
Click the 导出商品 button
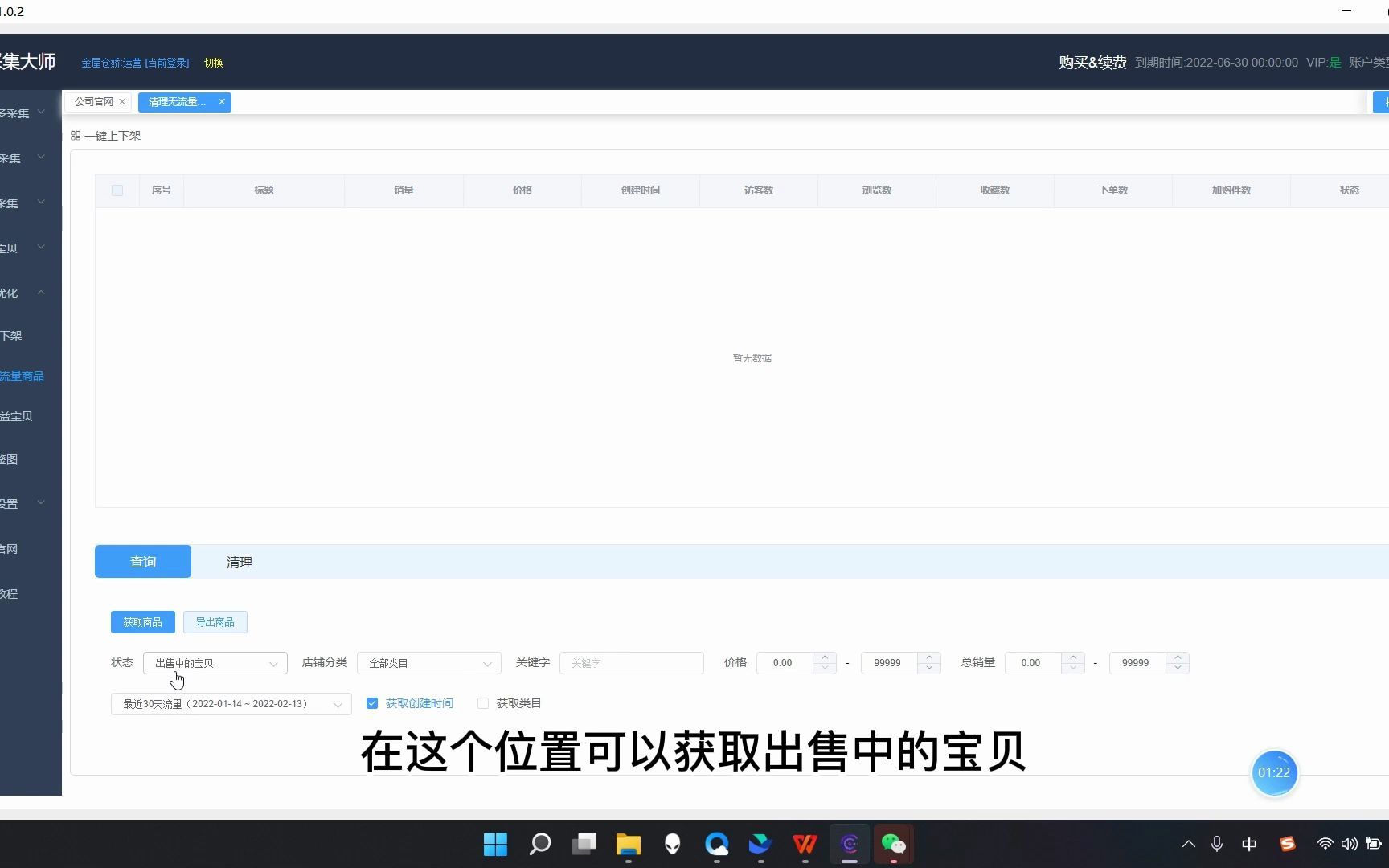(x=215, y=622)
